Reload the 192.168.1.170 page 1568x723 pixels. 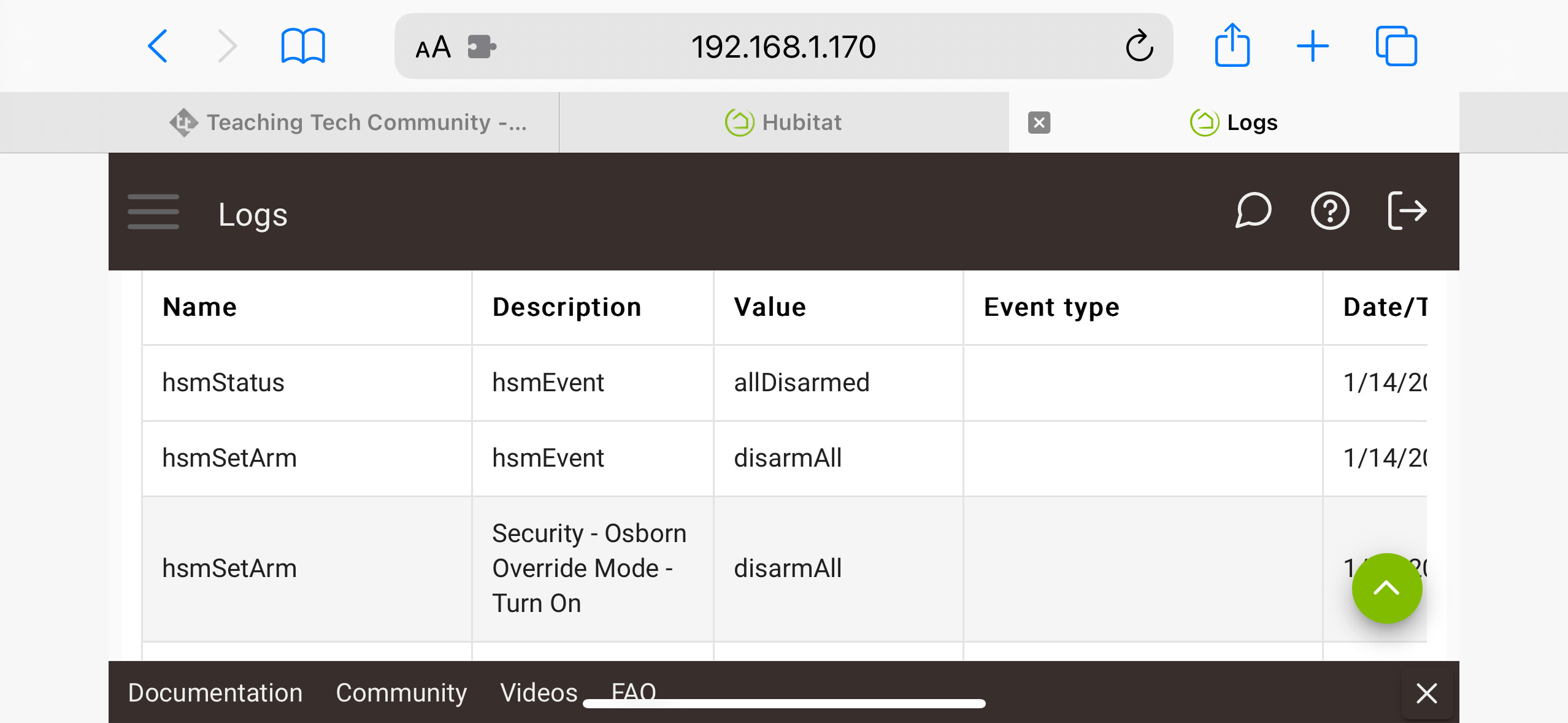coord(1139,47)
